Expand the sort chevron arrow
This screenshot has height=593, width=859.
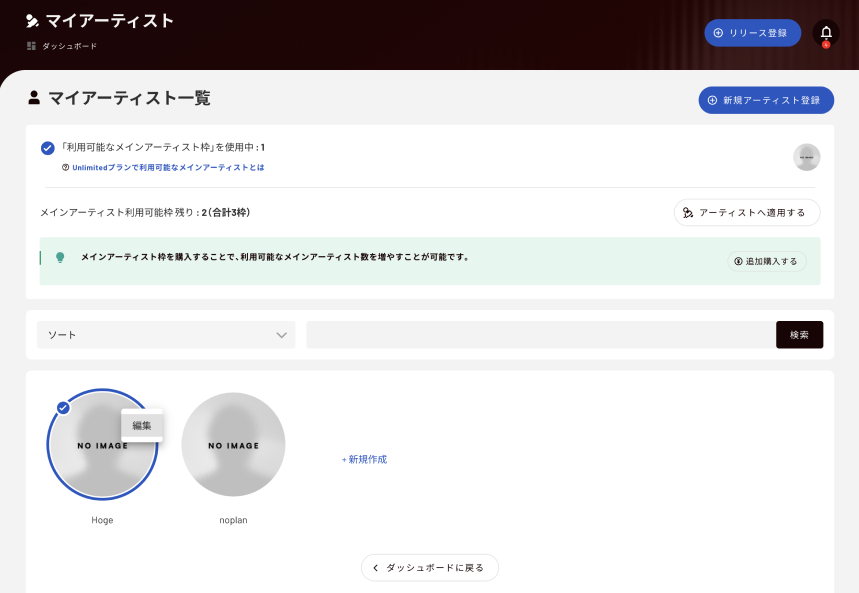(x=282, y=335)
